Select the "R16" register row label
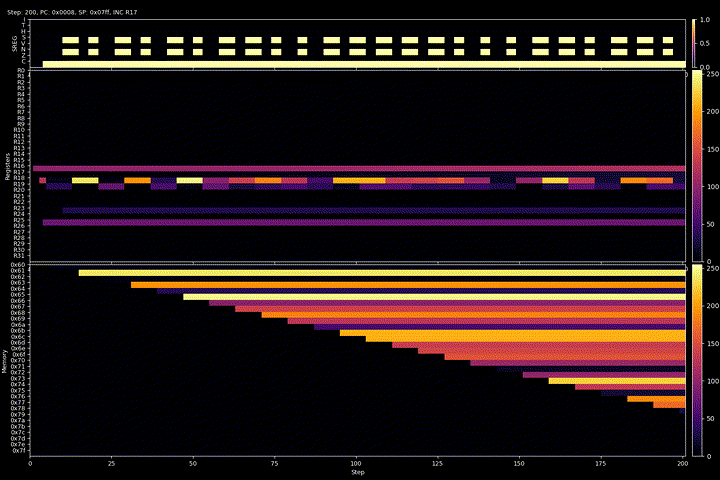This screenshot has height=480, width=720. point(19,166)
